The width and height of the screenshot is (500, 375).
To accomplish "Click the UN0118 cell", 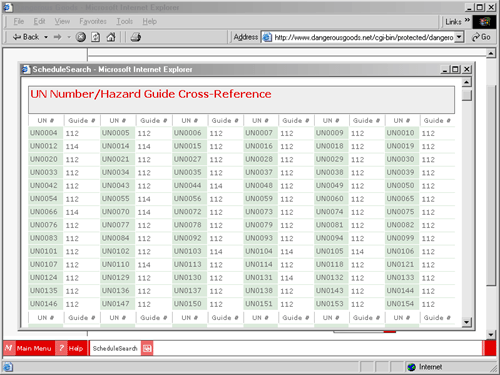I will tap(330, 264).
